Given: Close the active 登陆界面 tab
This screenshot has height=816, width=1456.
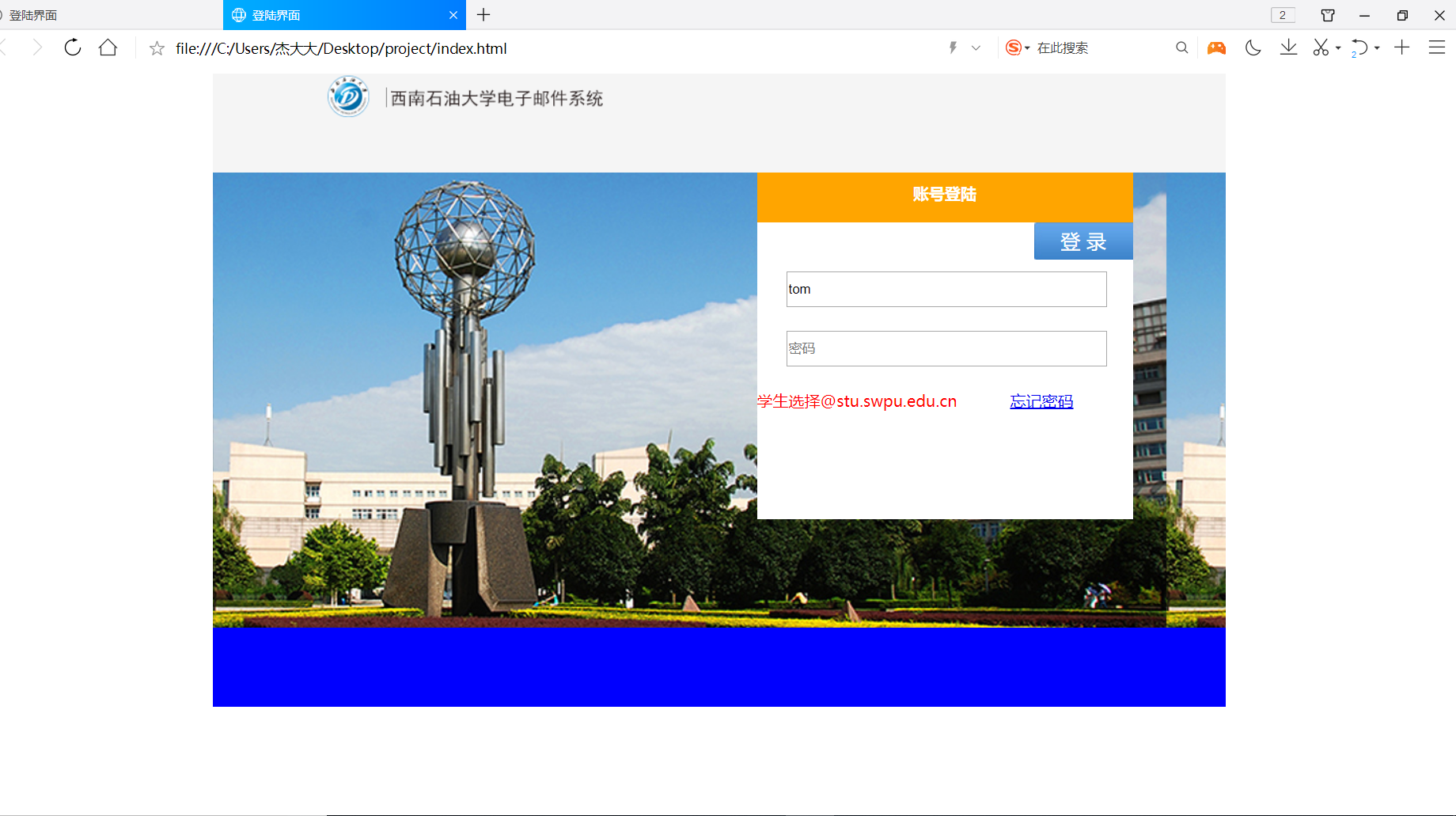Looking at the screenshot, I should [453, 15].
